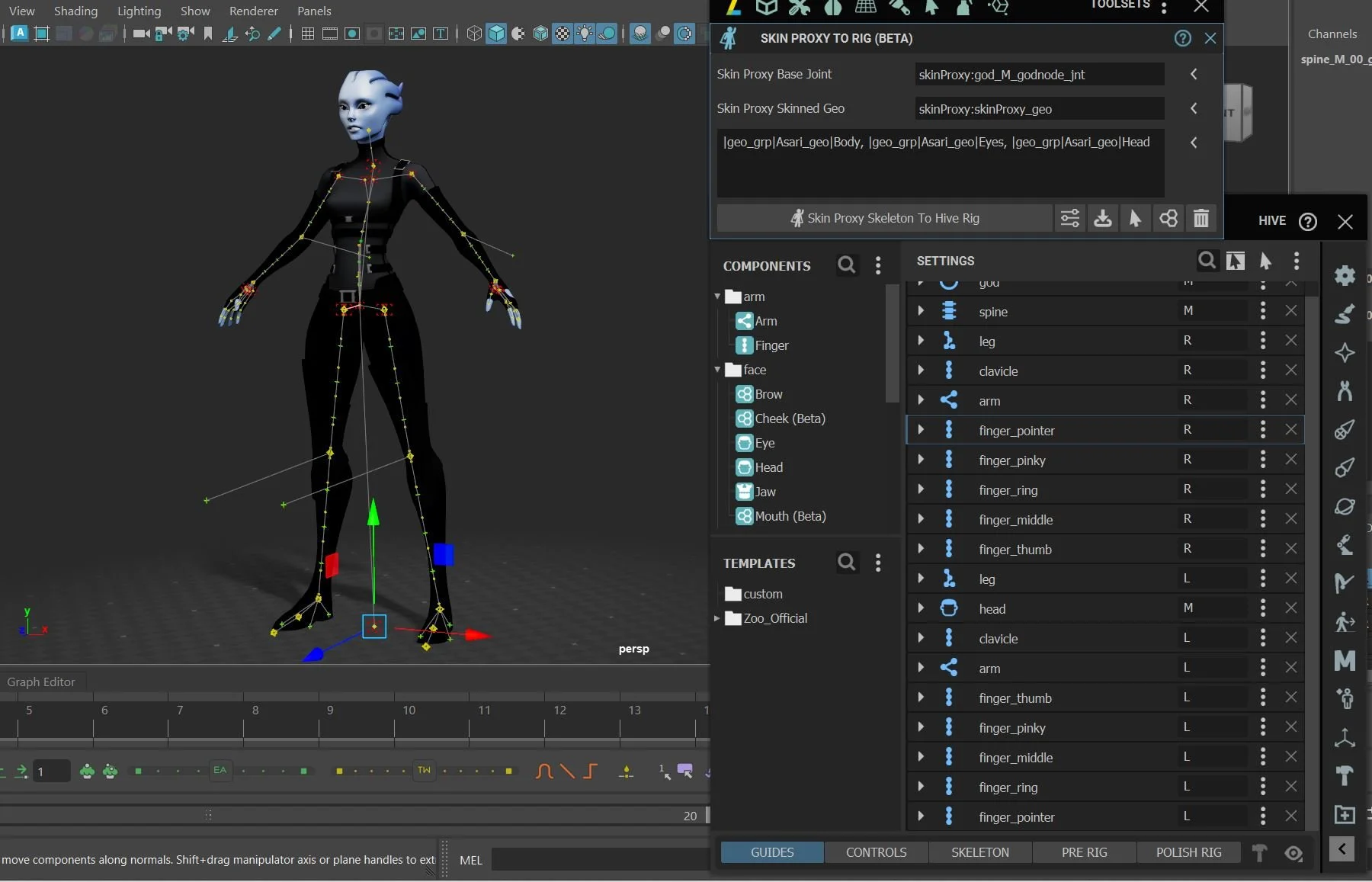Click the orange step tangent icon
This screenshot has height=882, width=1372.
[590, 771]
